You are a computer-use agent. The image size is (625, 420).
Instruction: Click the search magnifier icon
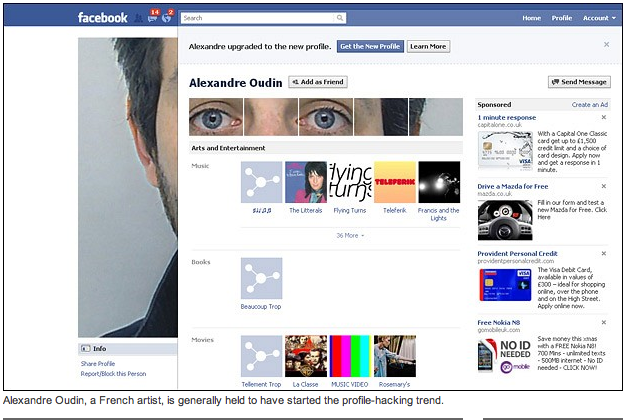tap(340, 18)
